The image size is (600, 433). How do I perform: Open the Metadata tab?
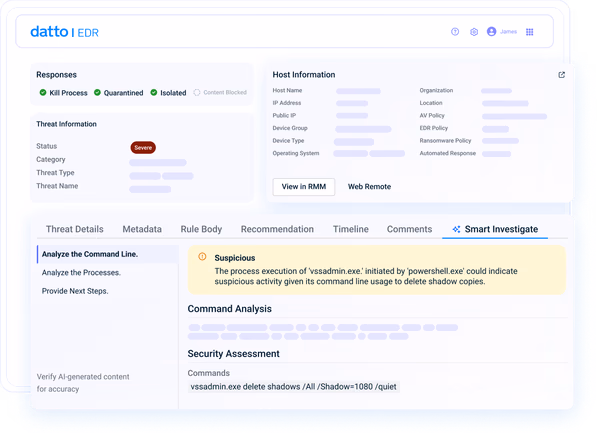(x=142, y=229)
